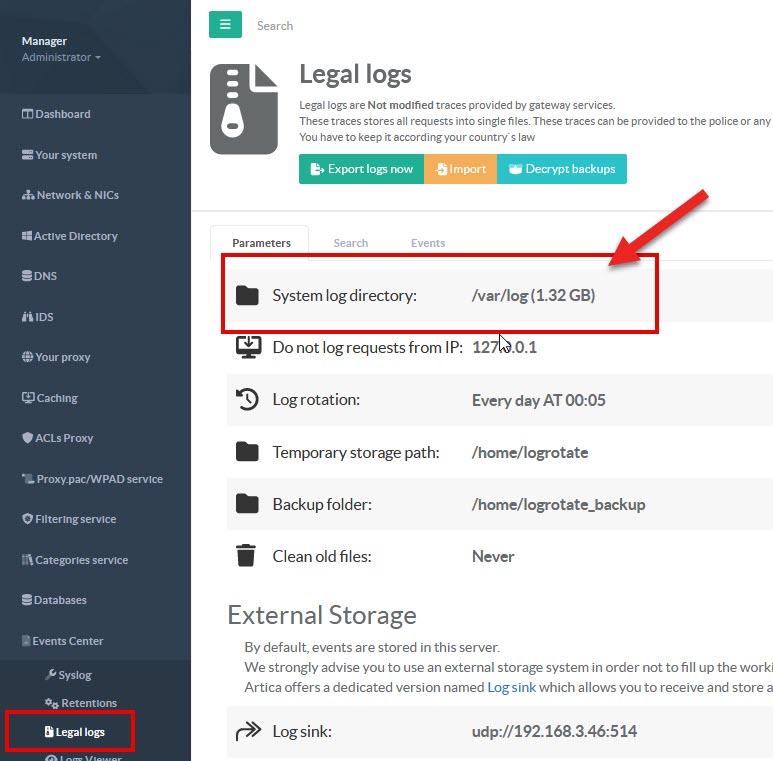Viewport: 773px width, 761px height.
Task: Click the hamburger menu toggle button
Action: [225, 25]
